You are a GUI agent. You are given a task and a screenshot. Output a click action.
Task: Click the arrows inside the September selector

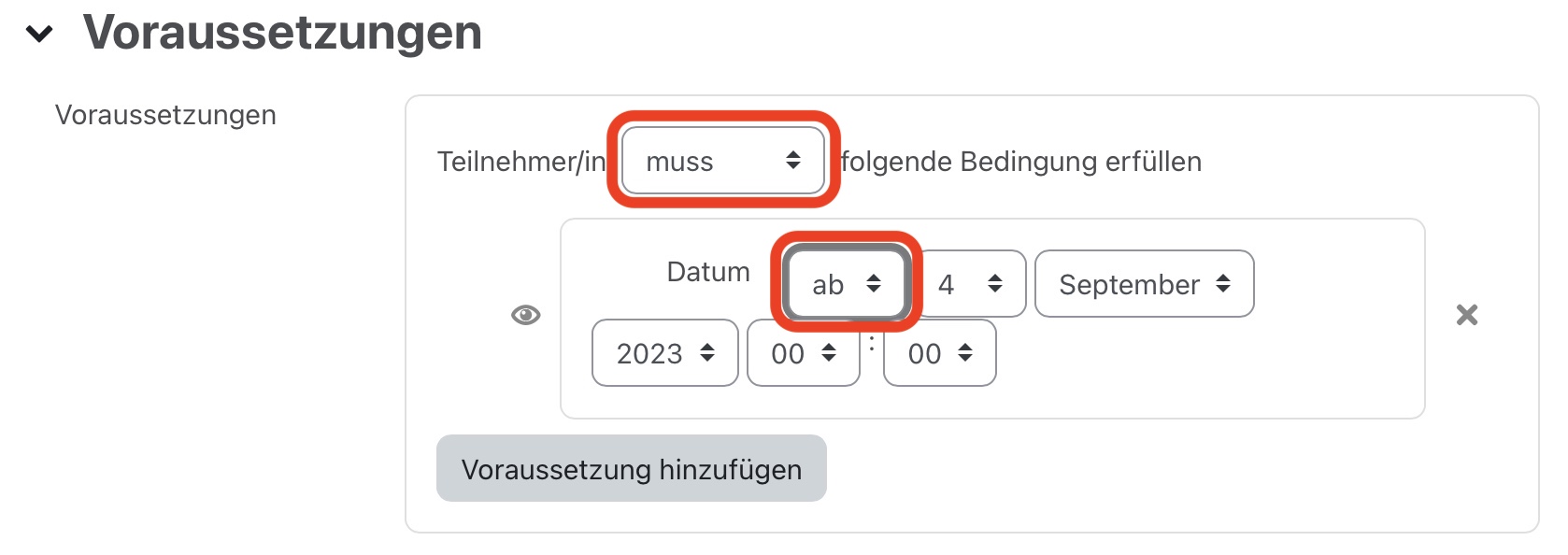tap(1226, 284)
